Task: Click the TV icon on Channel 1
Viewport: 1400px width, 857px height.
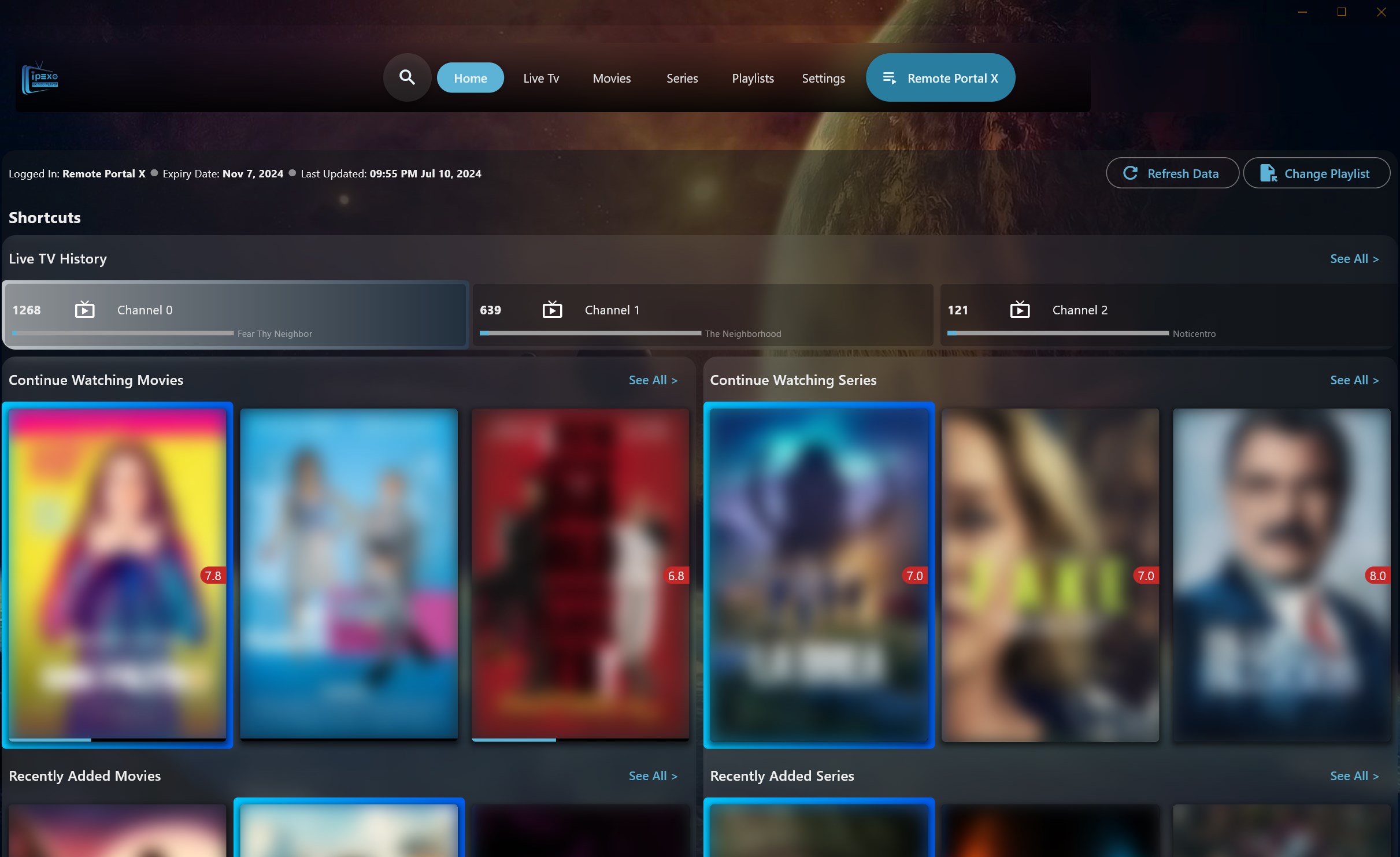Action: click(552, 310)
